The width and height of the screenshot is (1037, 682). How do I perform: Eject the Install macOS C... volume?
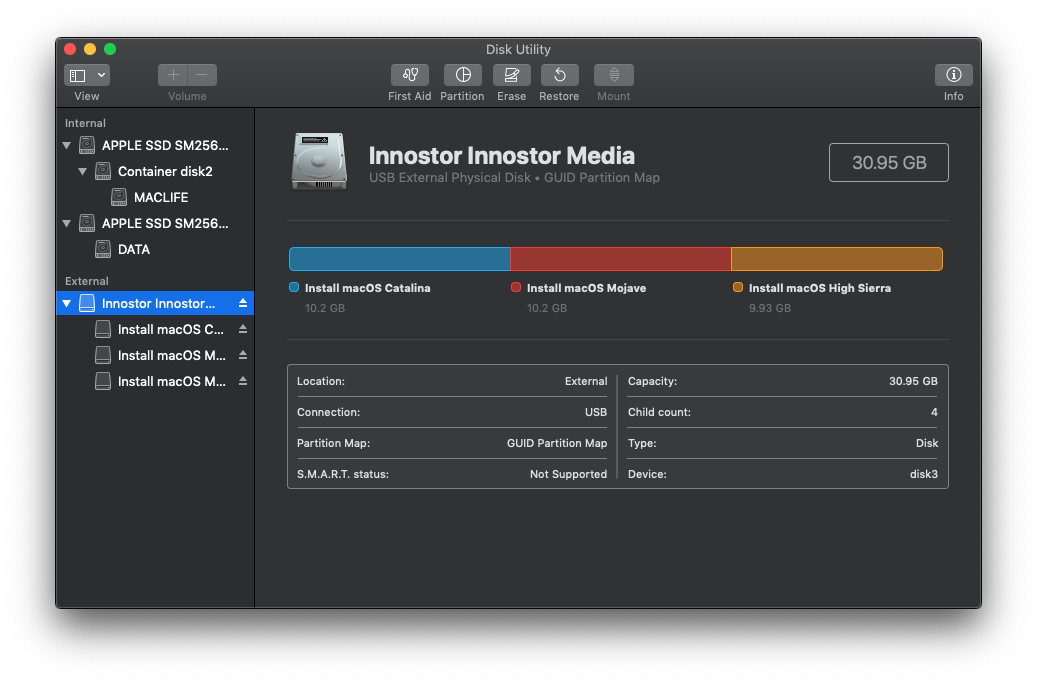[243, 329]
